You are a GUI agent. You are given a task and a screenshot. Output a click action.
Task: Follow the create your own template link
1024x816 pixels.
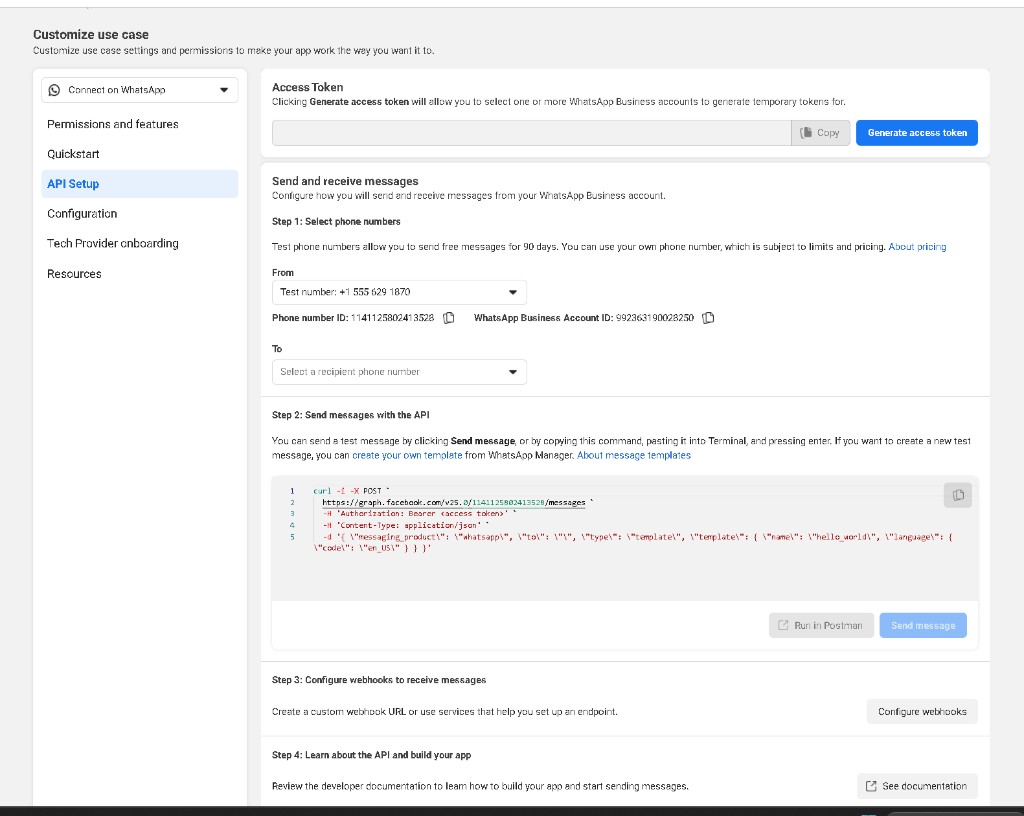(x=407, y=455)
